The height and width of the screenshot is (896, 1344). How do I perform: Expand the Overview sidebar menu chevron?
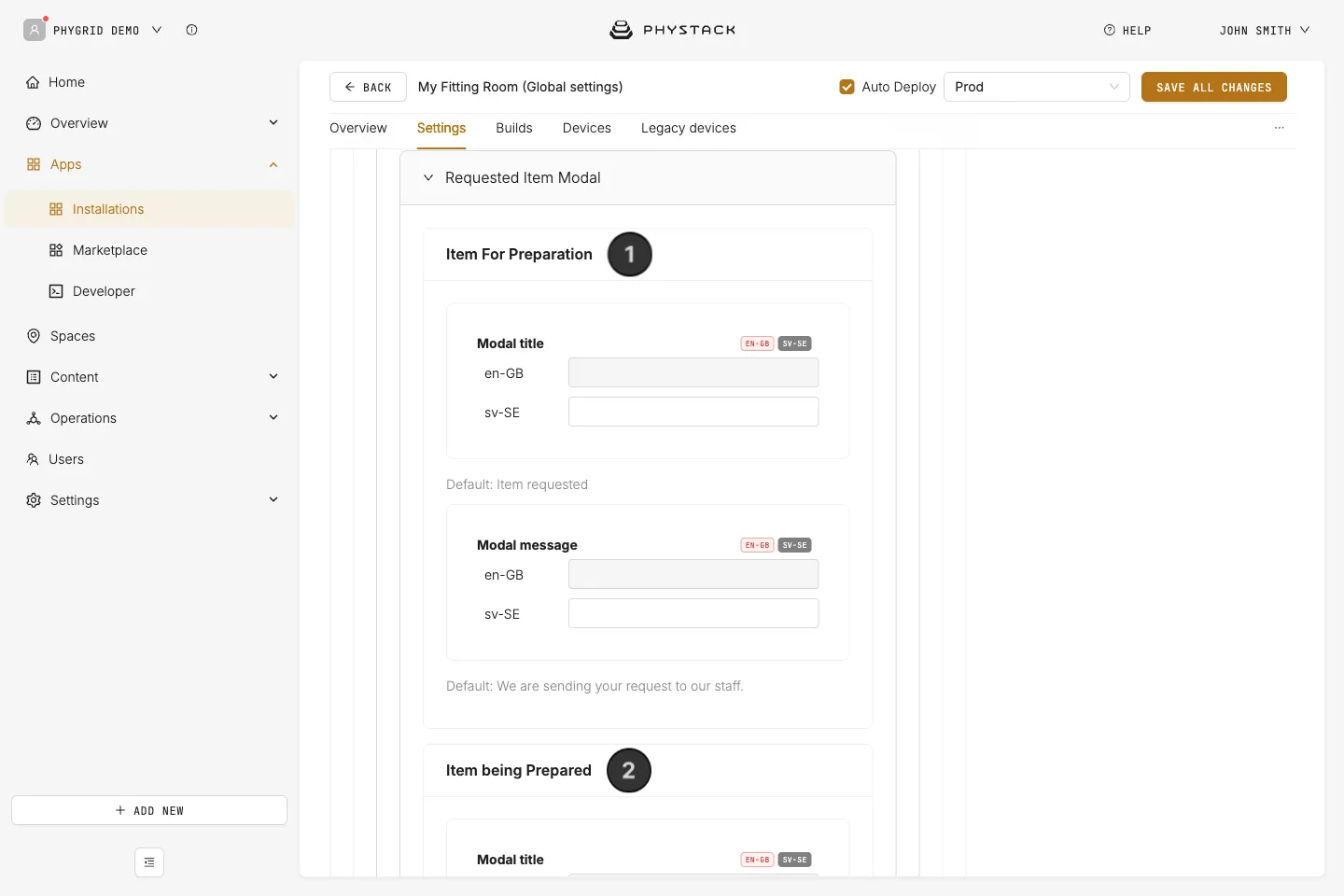tap(273, 123)
